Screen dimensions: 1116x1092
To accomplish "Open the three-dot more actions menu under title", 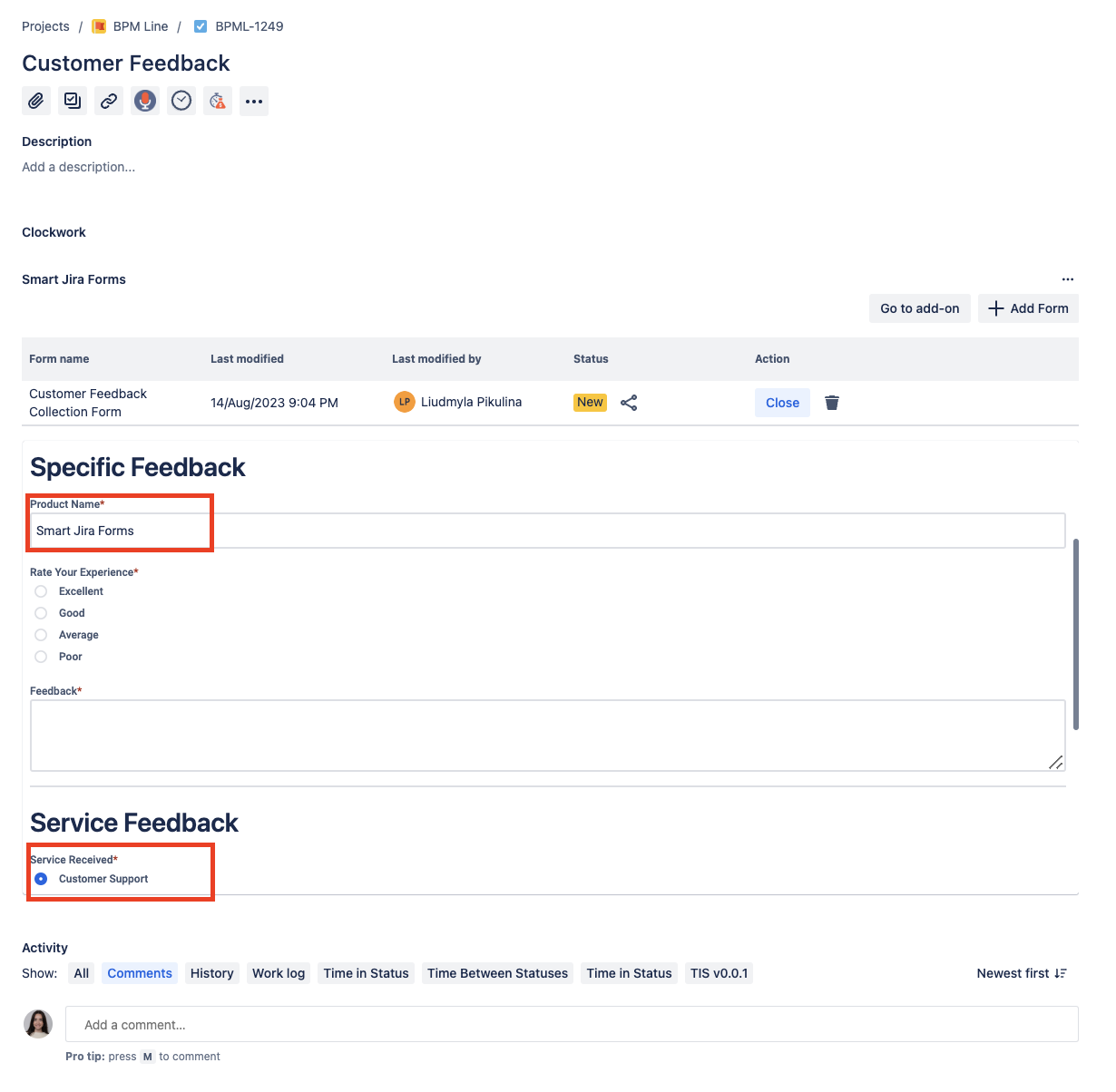I will pos(254,101).
